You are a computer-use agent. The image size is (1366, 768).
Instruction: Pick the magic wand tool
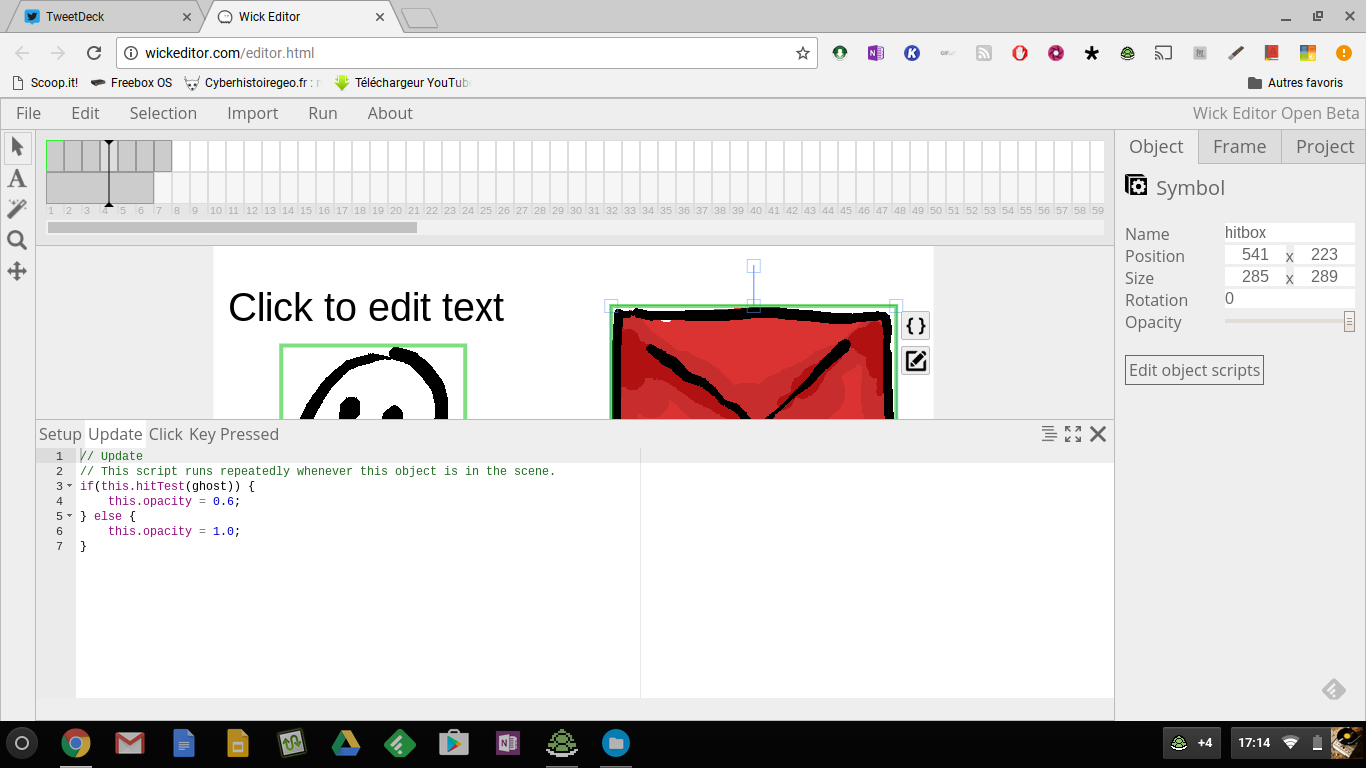(17, 209)
